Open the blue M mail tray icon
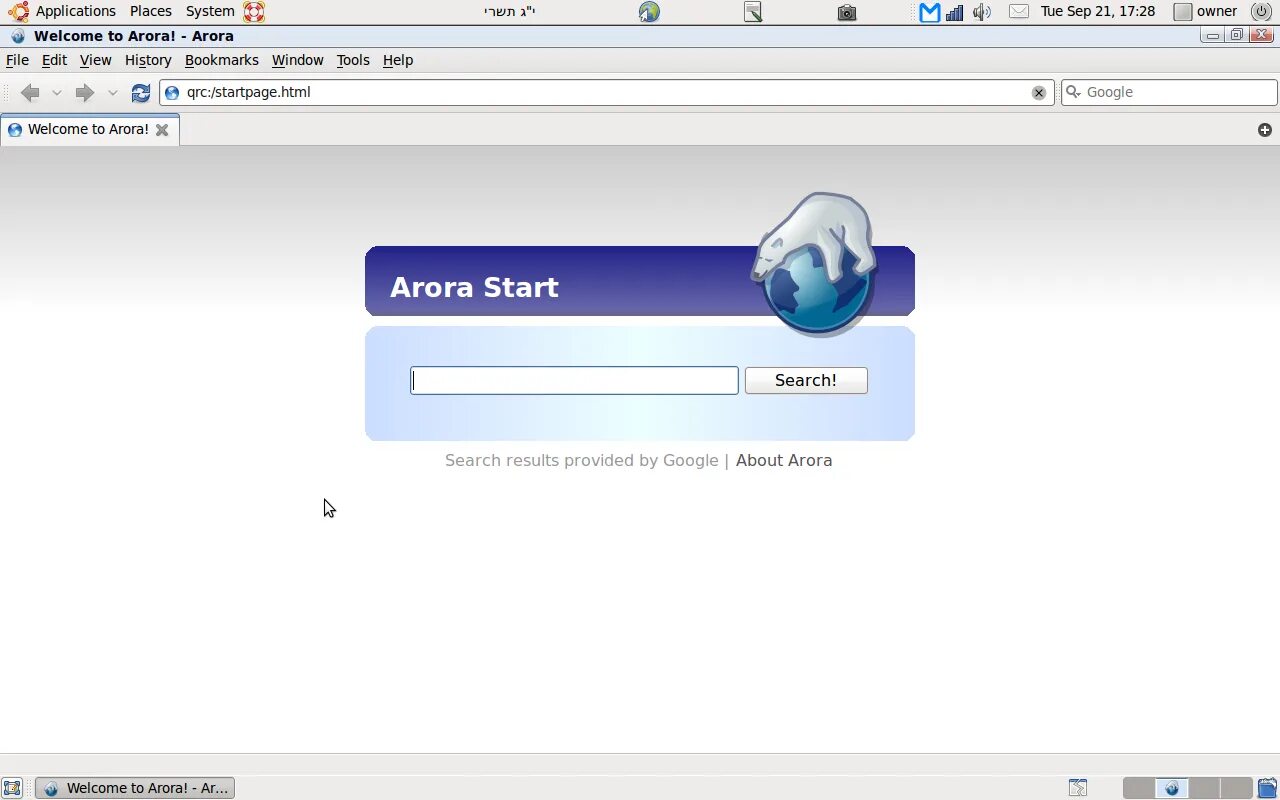Screen dimensions: 1280x800 coord(930,12)
